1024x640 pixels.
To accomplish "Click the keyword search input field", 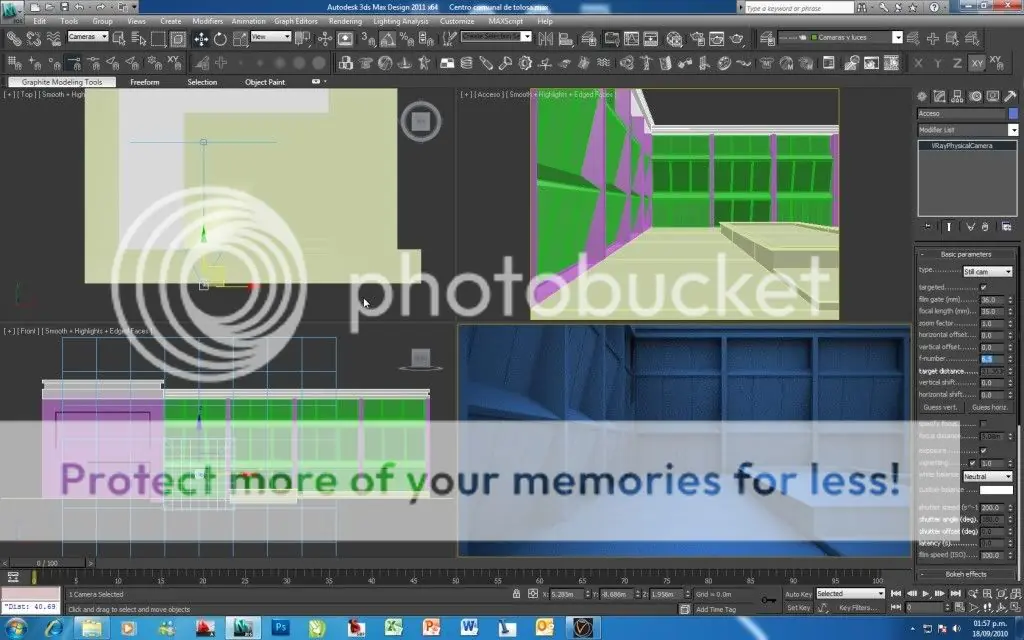I will pyautogui.click(x=798, y=8).
